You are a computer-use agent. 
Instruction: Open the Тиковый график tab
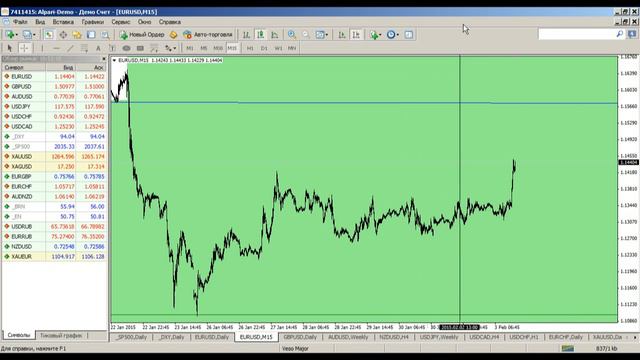click(61, 336)
